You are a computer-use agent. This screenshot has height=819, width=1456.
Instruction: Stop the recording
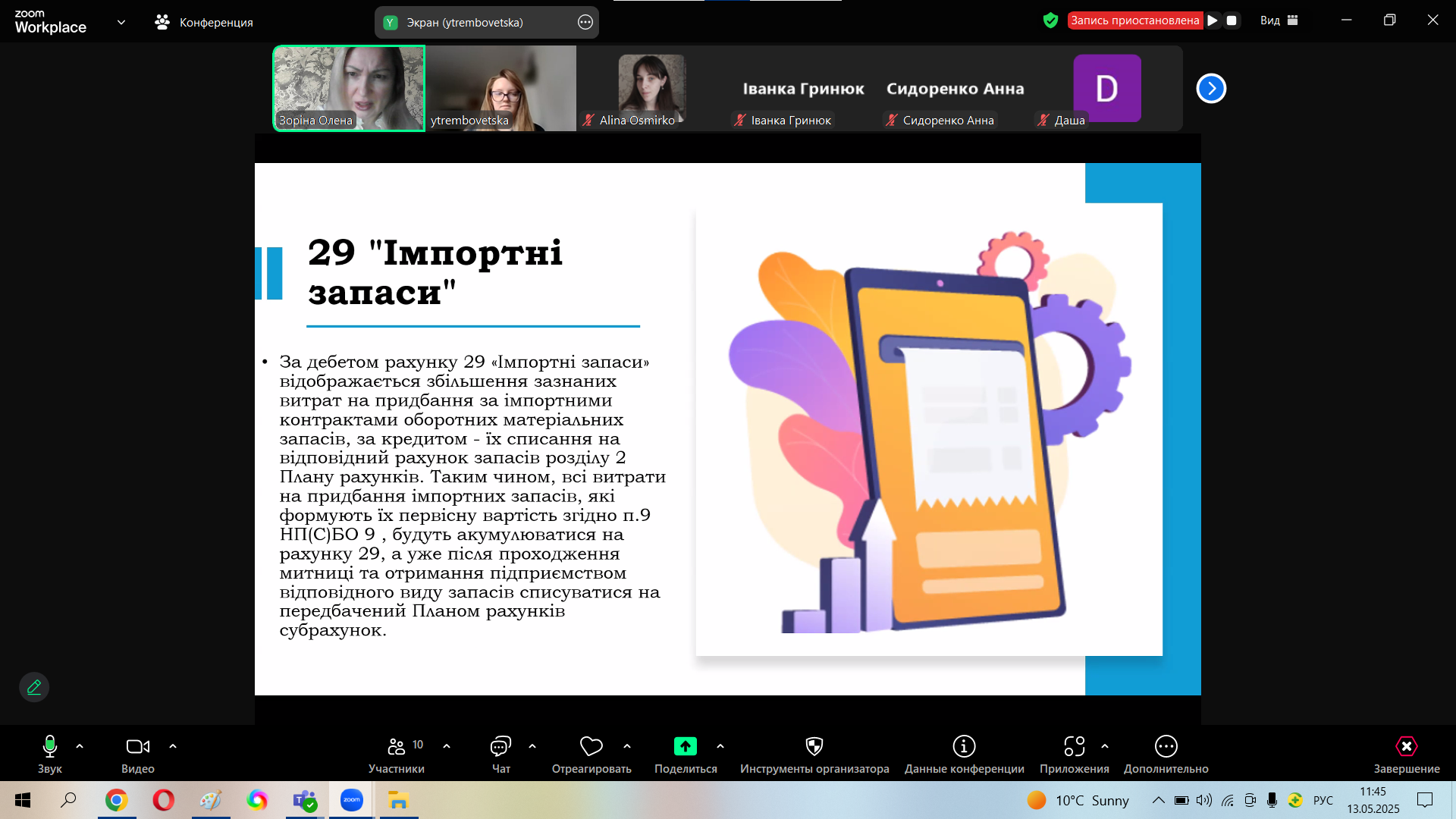coord(1232,20)
